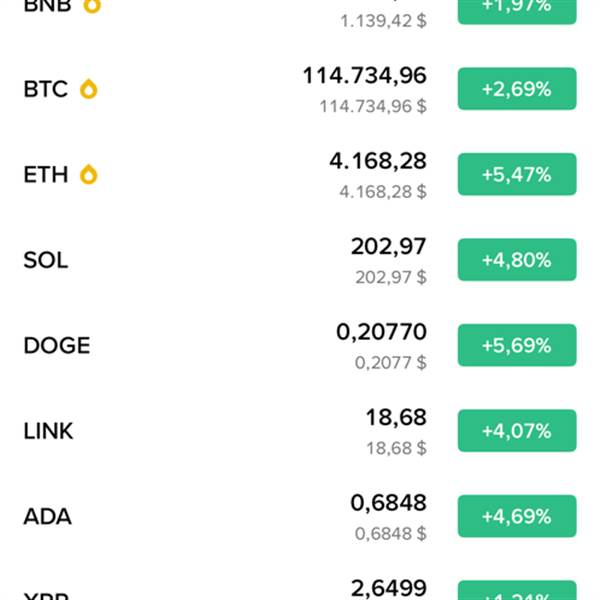The height and width of the screenshot is (600, 600).
Task: Tap the ADA +4,69% change badge
Action: click(516, 516)
